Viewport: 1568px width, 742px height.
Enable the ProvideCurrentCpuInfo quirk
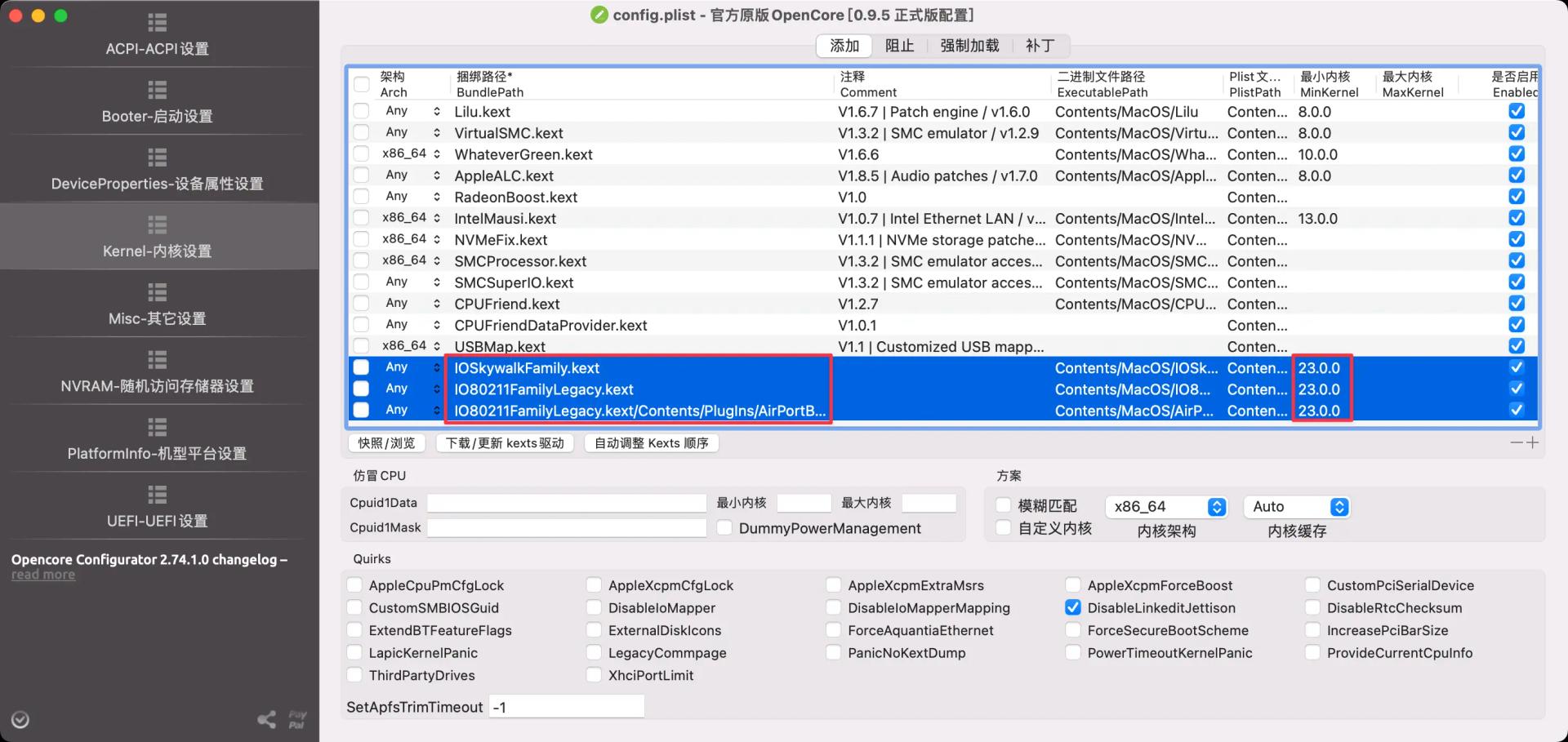pyautogui.click(x=1312, y=652)
